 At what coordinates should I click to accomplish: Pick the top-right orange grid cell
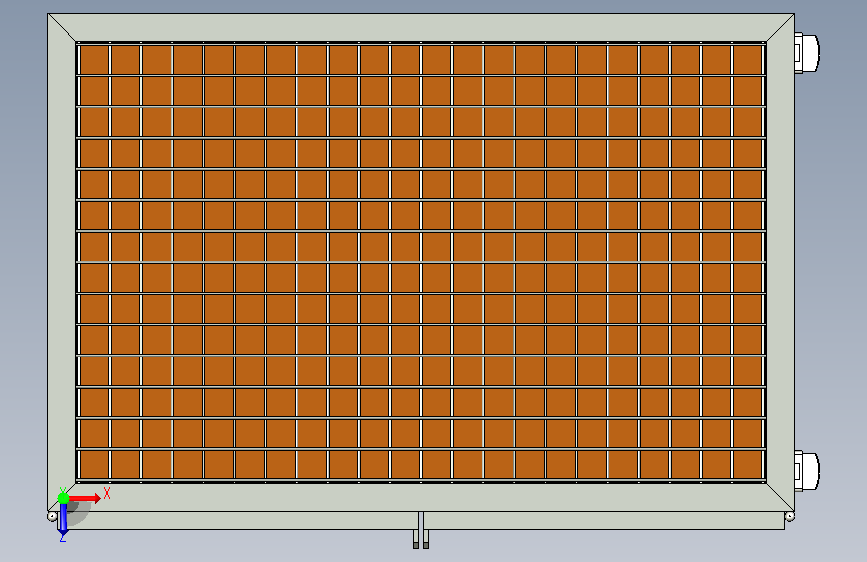tap(748, 59)
